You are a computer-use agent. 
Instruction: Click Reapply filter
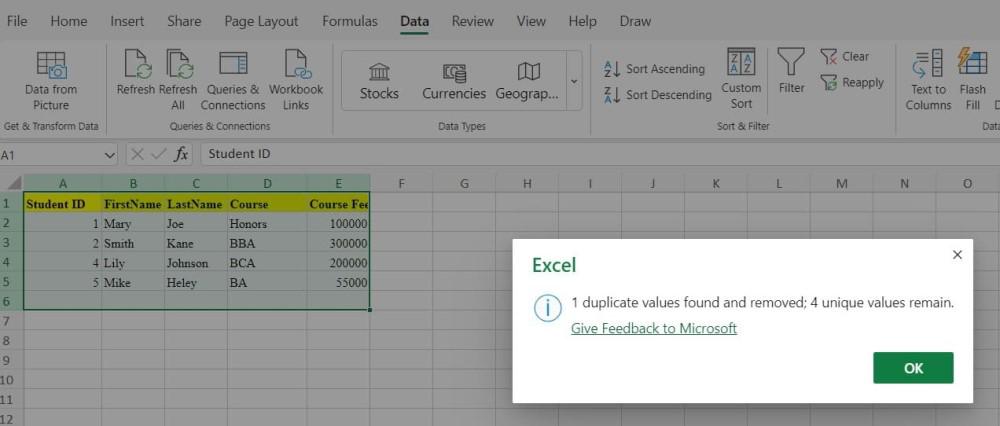tap(852, 82)
